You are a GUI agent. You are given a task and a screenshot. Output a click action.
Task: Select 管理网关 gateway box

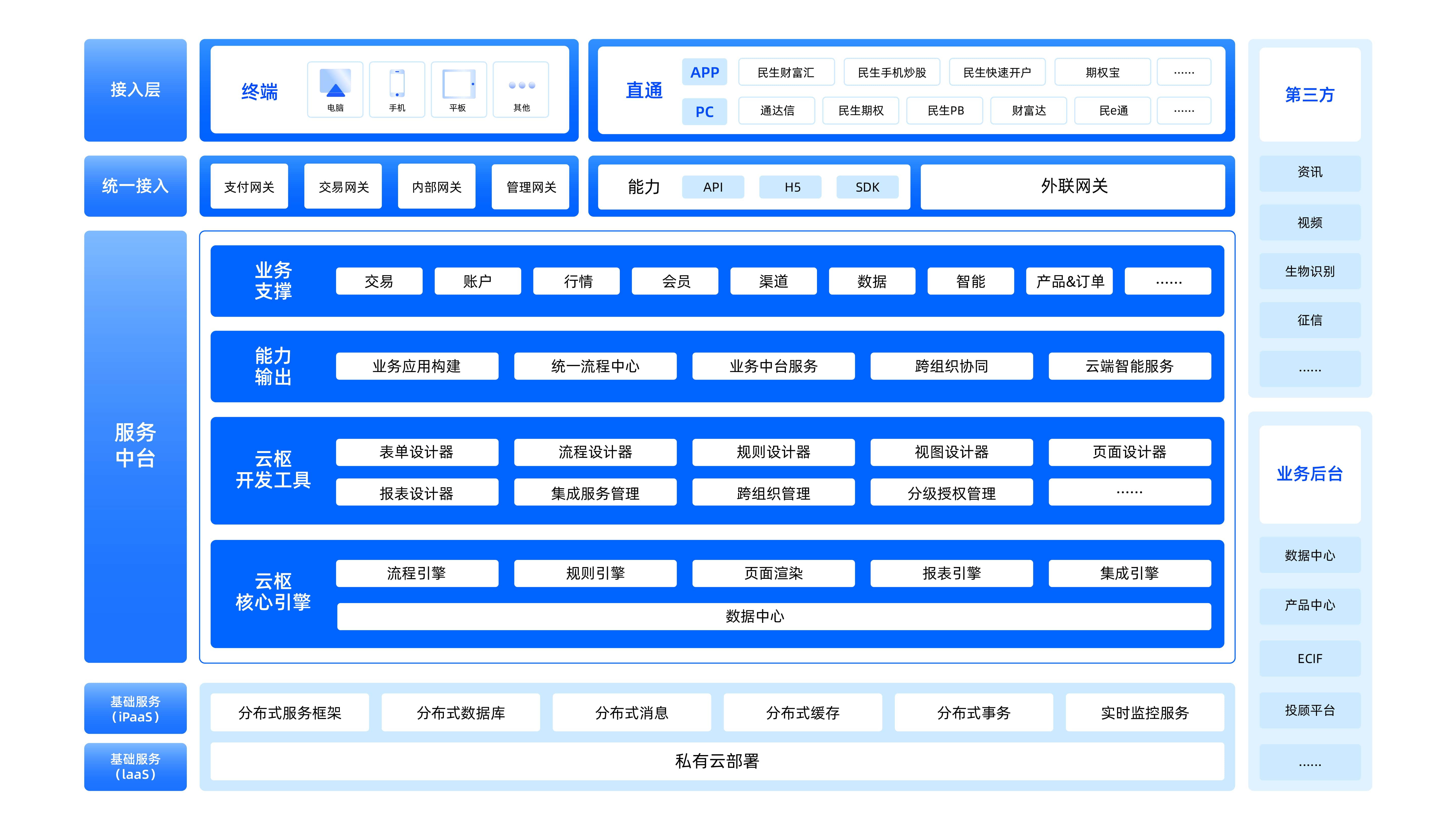[531, 187]
